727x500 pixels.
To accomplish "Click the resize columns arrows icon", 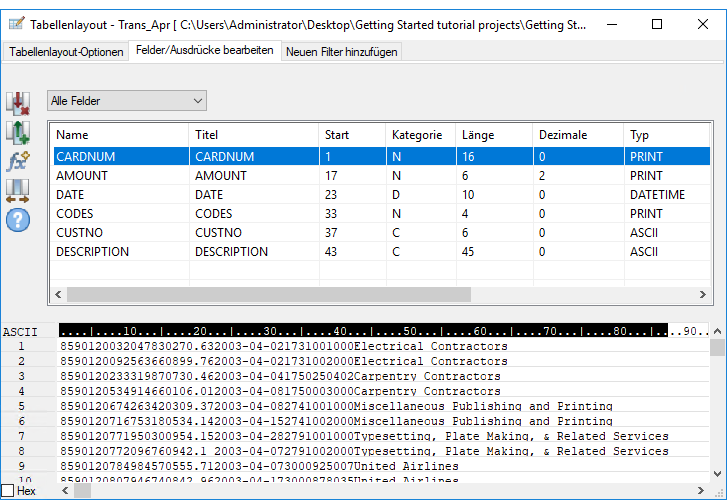I will pyautogui.click(x=18, y=190).
